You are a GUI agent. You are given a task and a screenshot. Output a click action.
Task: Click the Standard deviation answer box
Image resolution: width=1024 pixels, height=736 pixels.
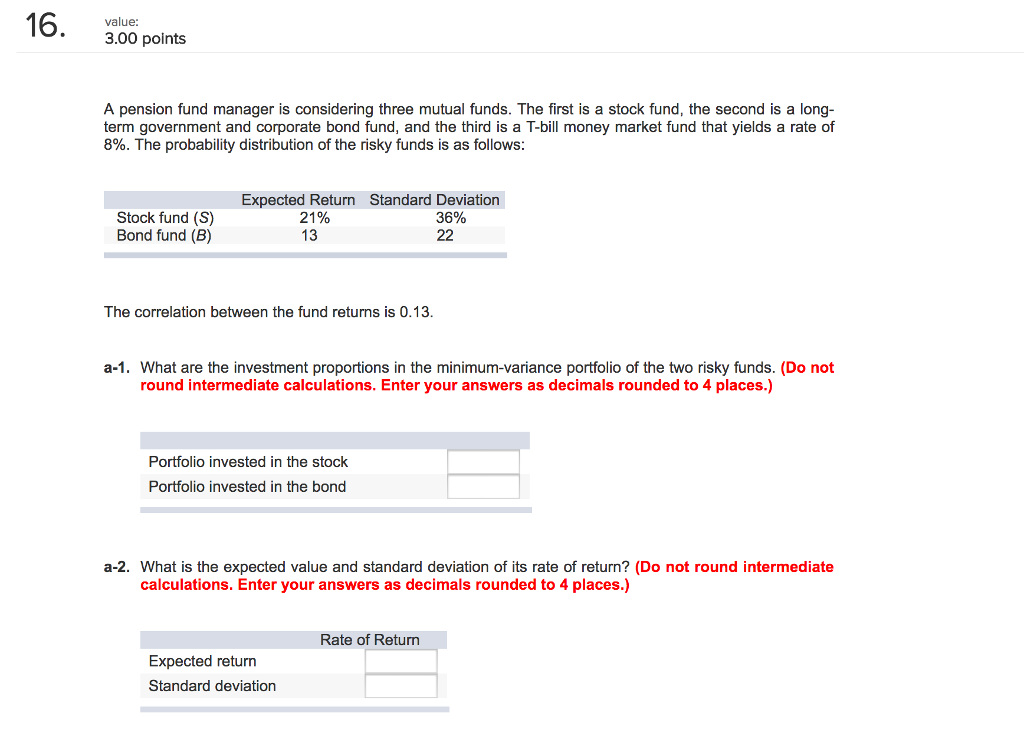click(x=400, y=686)
